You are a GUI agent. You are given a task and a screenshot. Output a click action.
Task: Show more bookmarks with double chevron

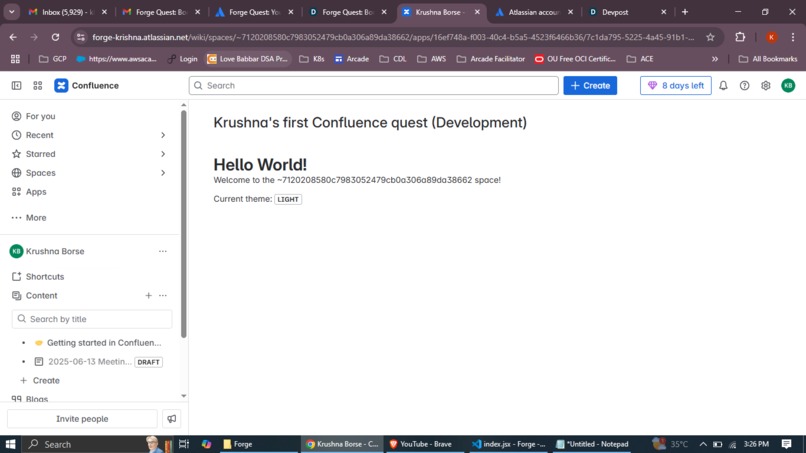coord(715,59)
